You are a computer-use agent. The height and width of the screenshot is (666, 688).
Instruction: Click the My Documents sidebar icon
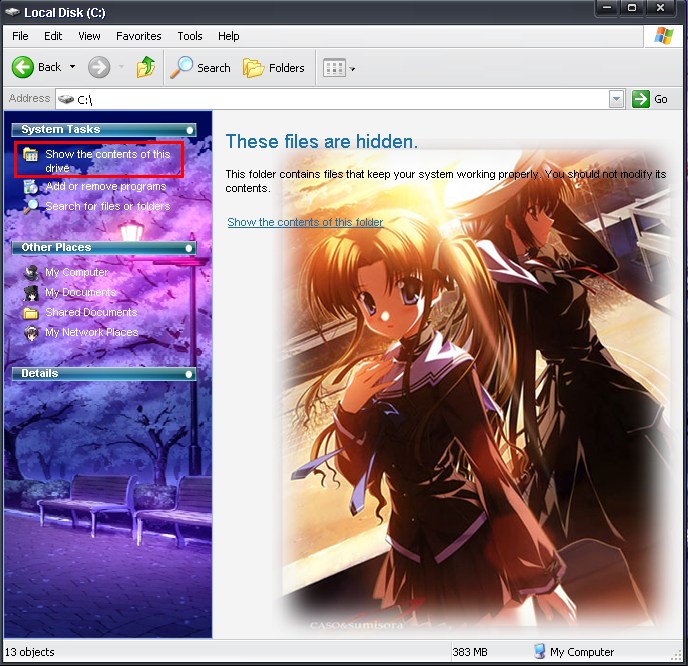click(31, 293)
